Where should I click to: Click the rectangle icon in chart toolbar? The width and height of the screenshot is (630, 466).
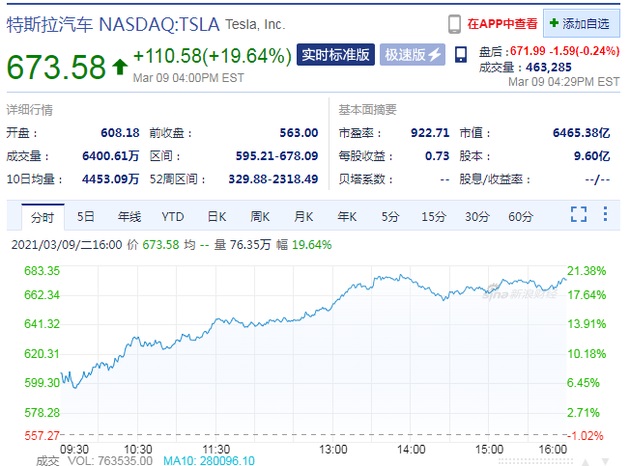coord(606,215)
